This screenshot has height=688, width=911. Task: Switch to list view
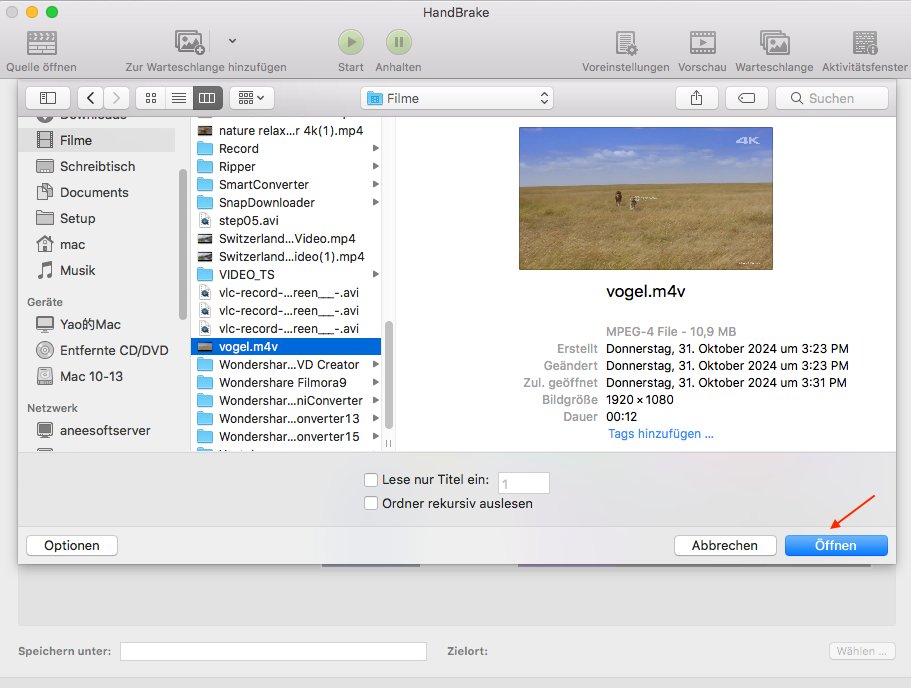[179, 98]
